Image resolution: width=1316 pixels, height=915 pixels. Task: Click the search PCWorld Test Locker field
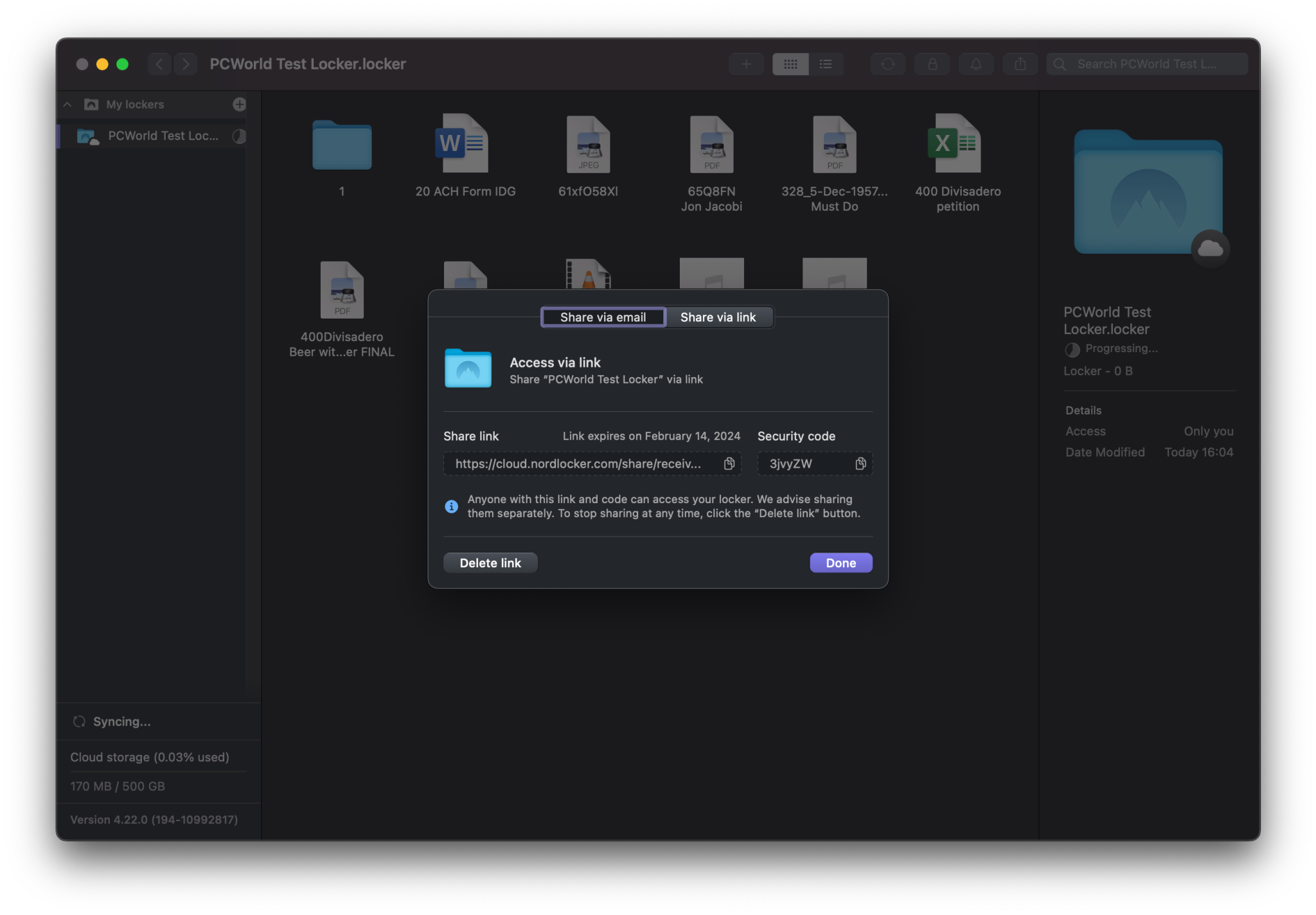(x=1147, y=64)
